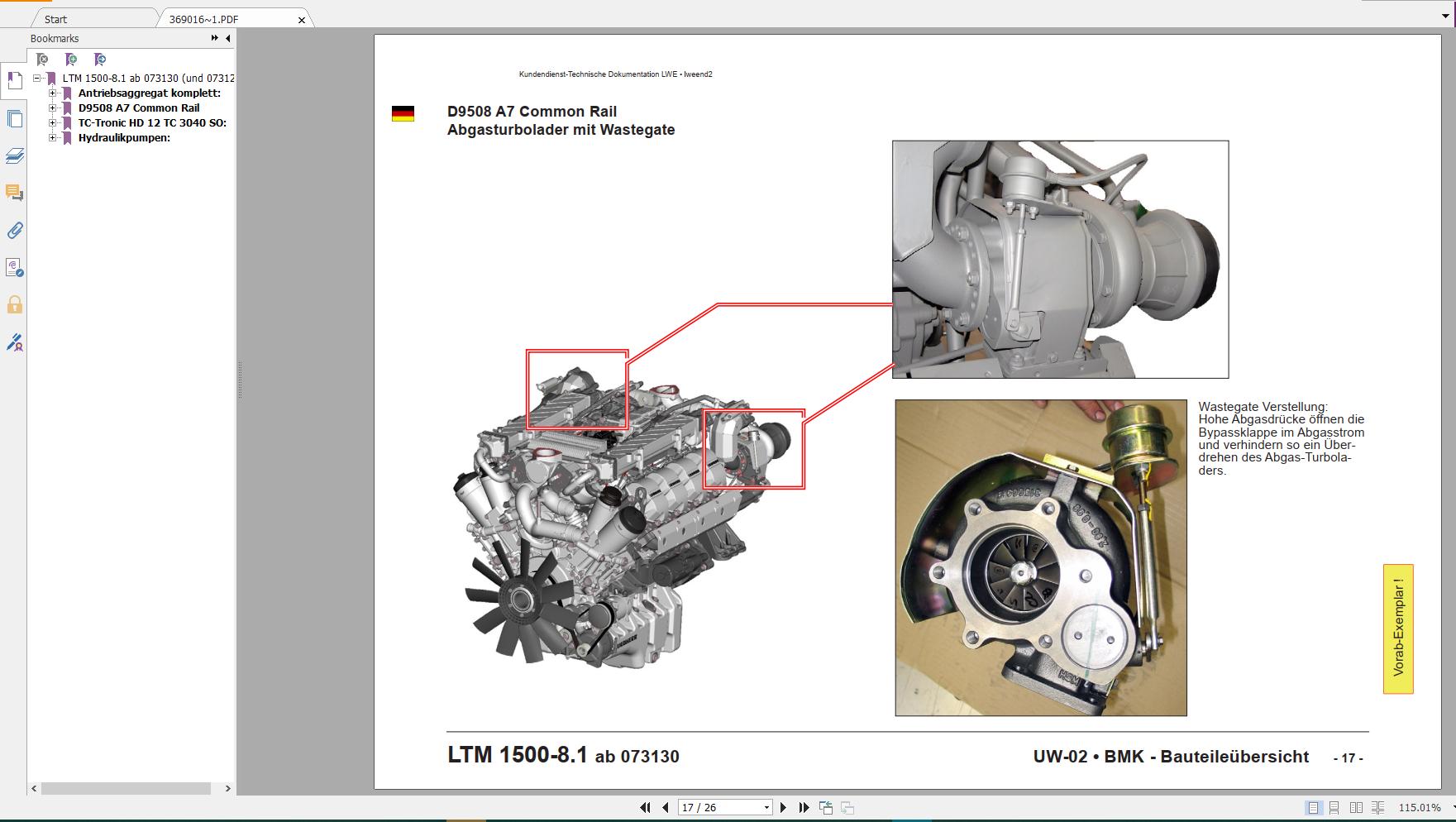This screenshot has width=1456, height=822.
Task: Expand the D9508 A7 Common Rail bookmark
Action: 52,108
